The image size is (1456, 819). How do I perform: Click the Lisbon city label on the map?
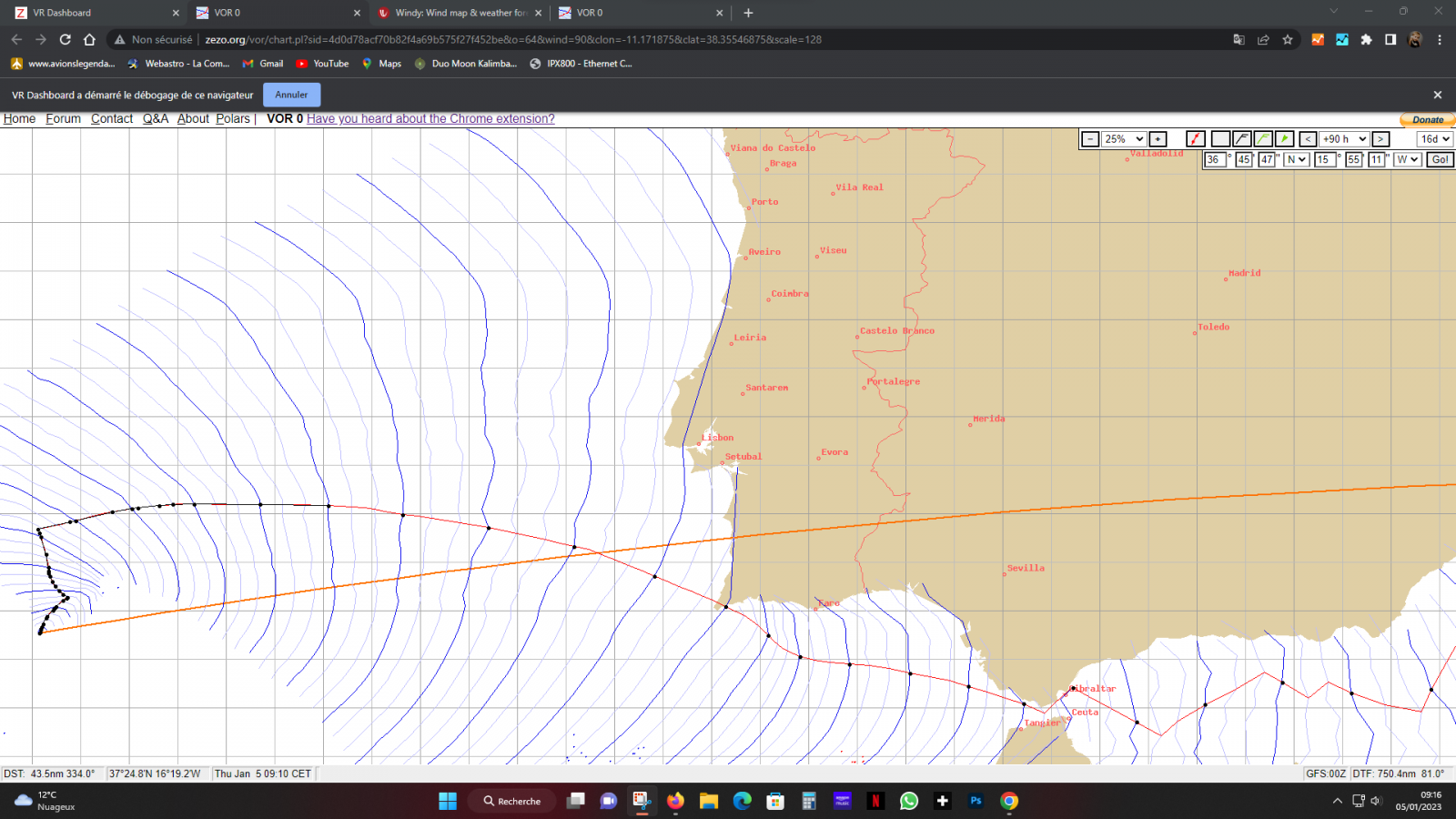(717, 438)
